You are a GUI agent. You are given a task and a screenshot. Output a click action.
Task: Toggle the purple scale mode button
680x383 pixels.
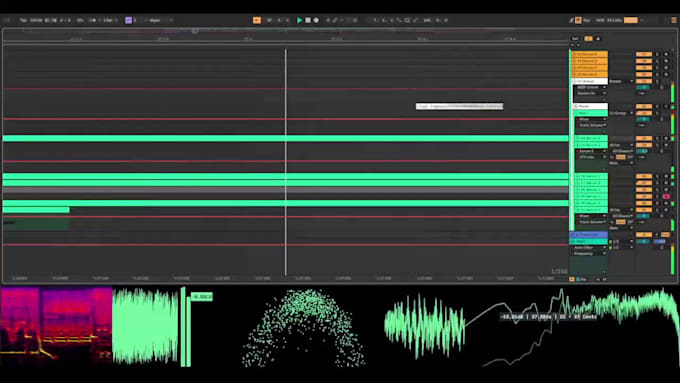pyautogui.click(x=128, y=20)
